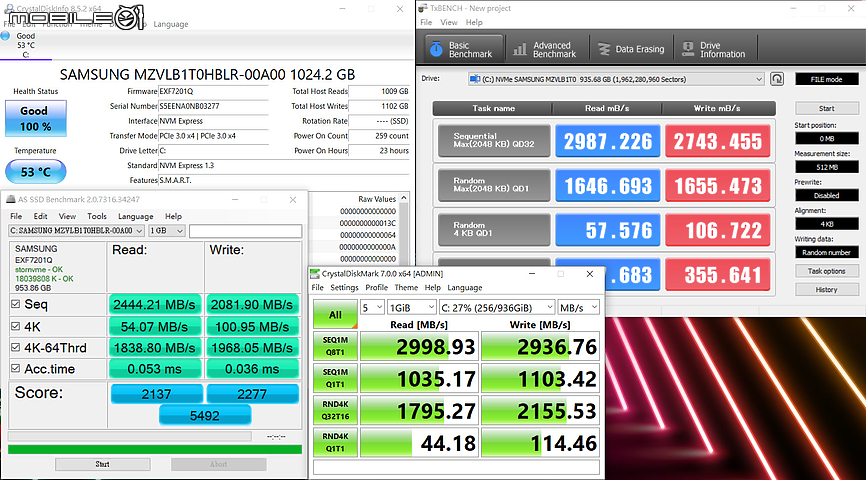Uncheck the Acc.time test checkbox
Image resolution: width=866 pixels, height=480 pixels.
(x=15, y=368)
